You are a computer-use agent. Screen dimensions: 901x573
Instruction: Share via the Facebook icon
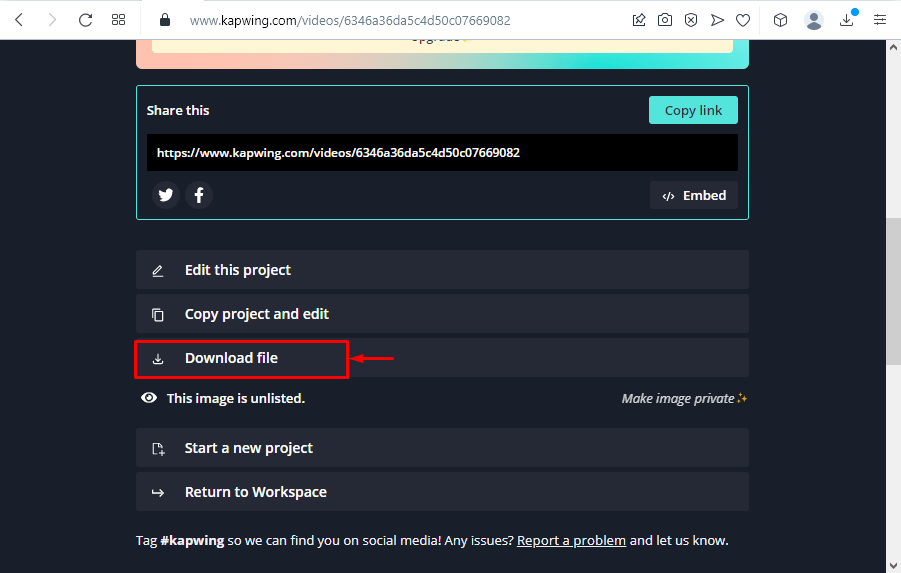coord(199,195)
